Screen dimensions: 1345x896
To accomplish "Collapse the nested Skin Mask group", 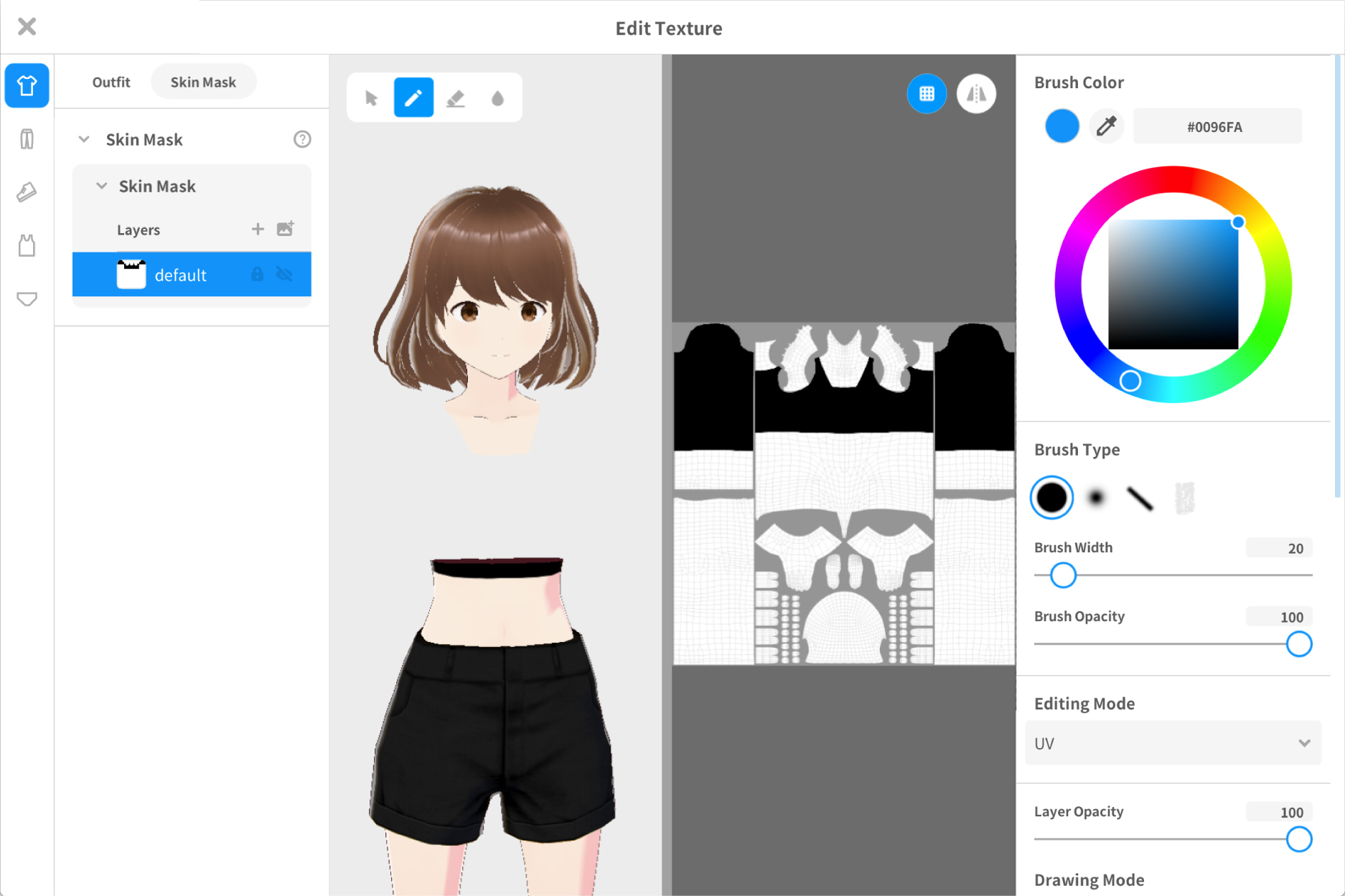I will pyautogui.click(x=102, y=187).
